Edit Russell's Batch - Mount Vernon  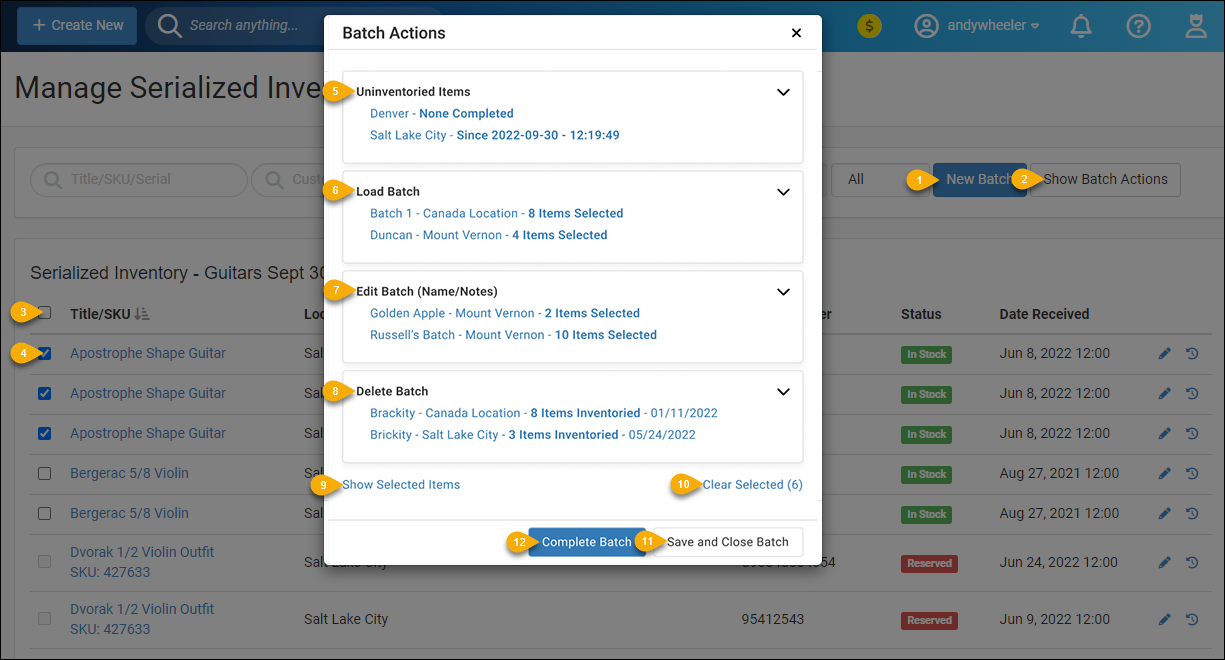(514, 336)
